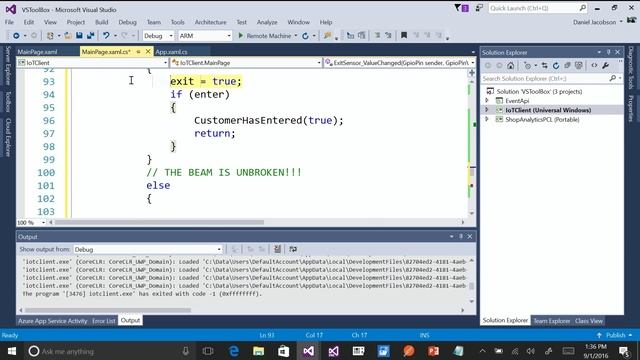The height and width of the screenshot is (360, 640).
Task: Close the MainPage.xaml.cs tab
Action: coord(148,51)
